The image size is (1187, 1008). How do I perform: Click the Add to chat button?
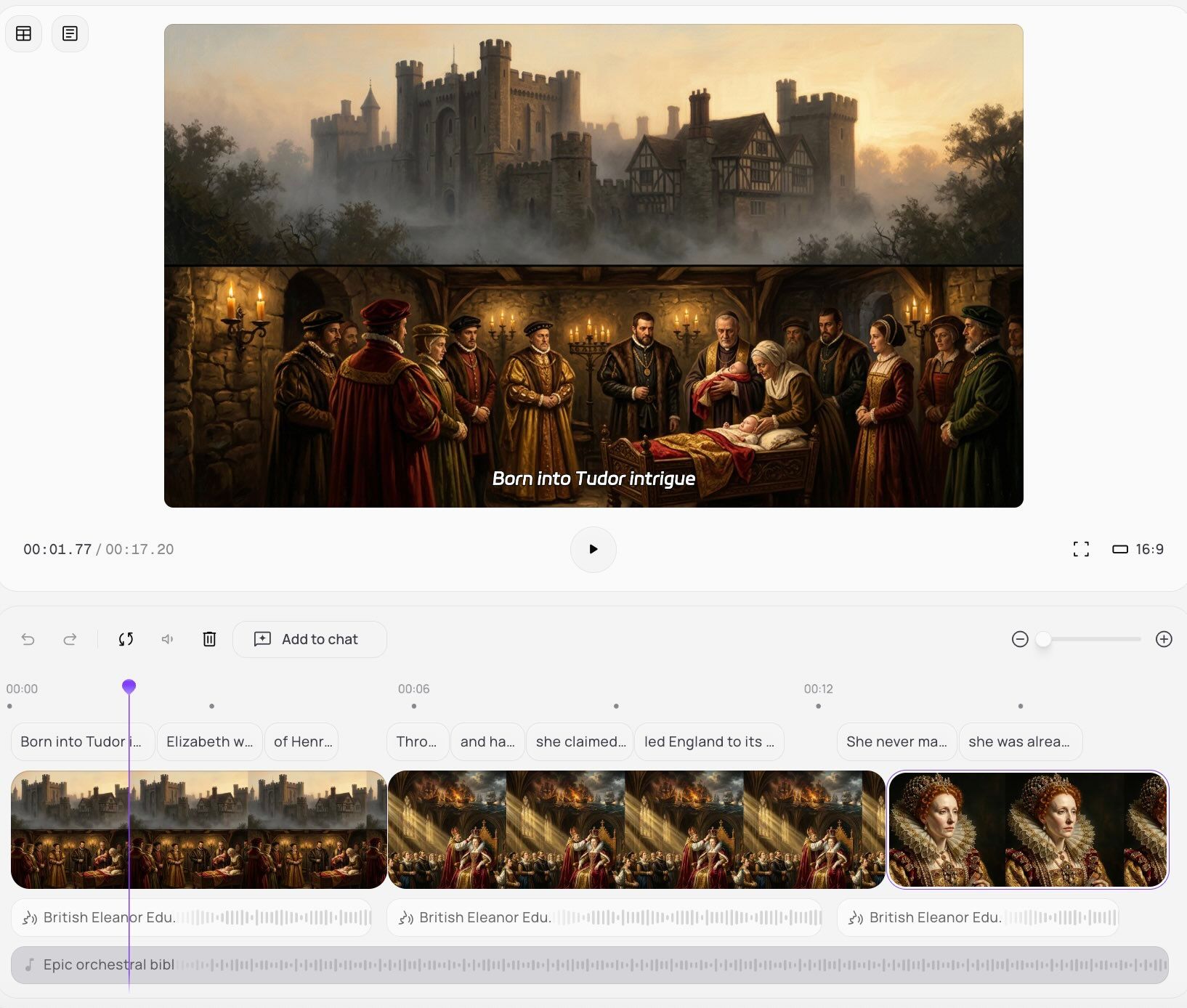(x=309, y=639)
